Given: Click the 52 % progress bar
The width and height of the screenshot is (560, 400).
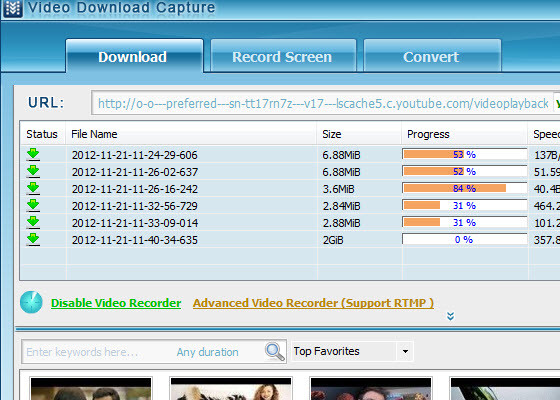Looking at the screenshot, I should pos(465,171).
